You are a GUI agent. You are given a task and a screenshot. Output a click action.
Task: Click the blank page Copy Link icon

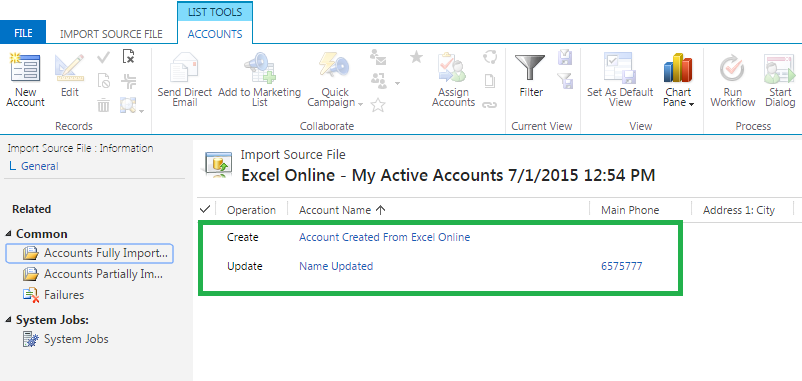coord(490,81)
